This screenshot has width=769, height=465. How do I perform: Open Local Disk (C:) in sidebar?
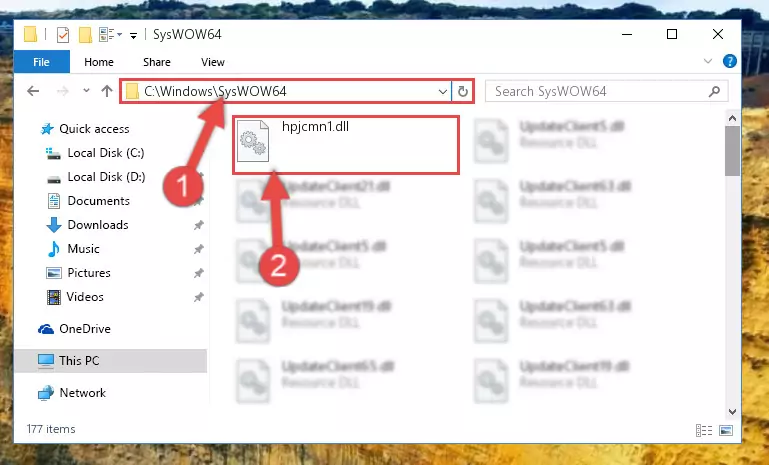105,153
